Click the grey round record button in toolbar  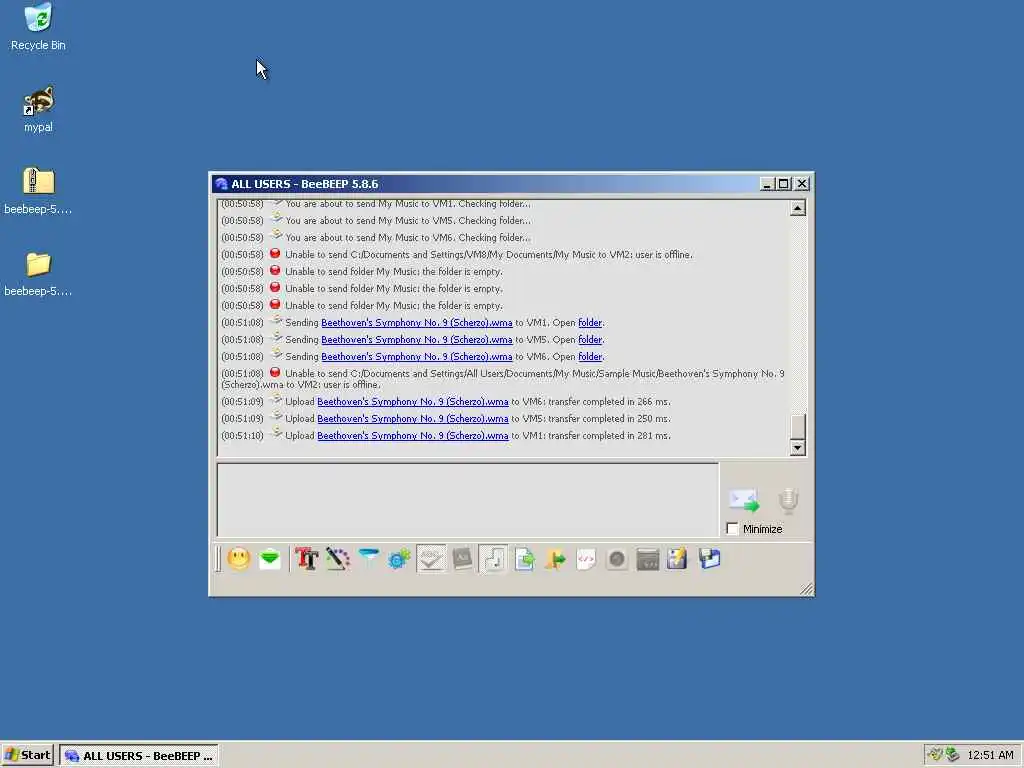(x=616, y=559)
